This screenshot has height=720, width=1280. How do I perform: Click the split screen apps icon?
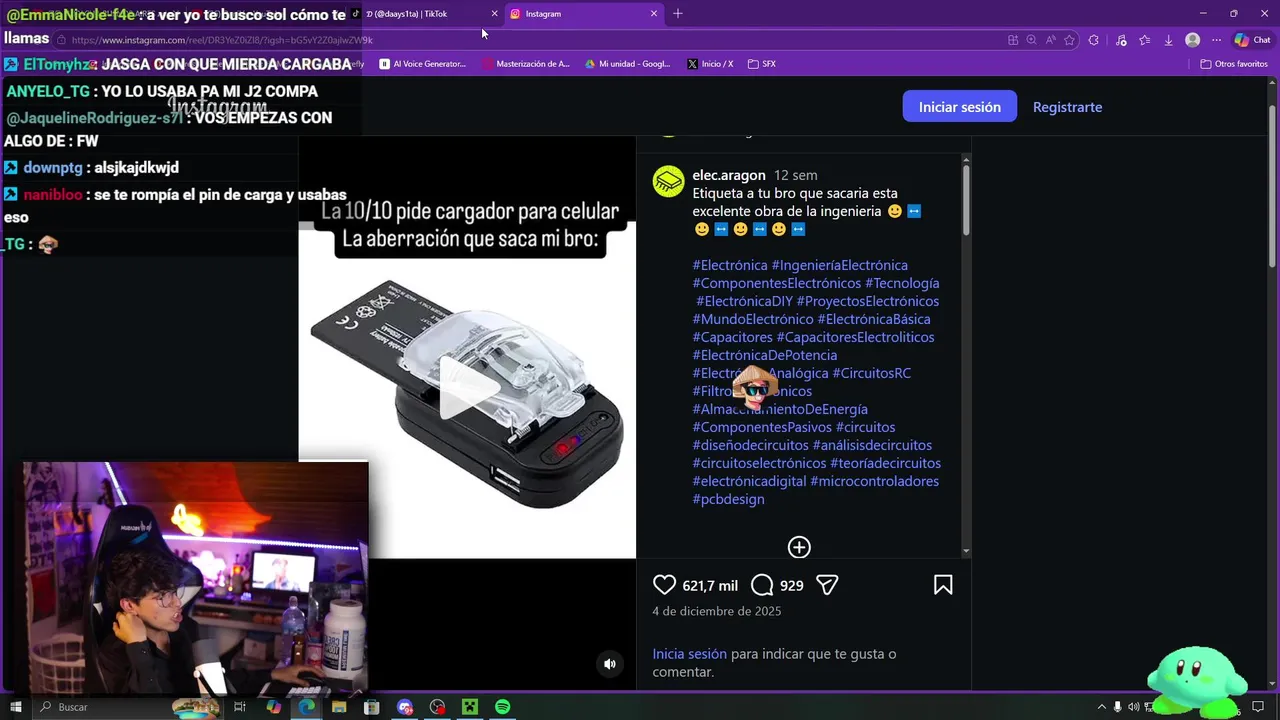1013,40
